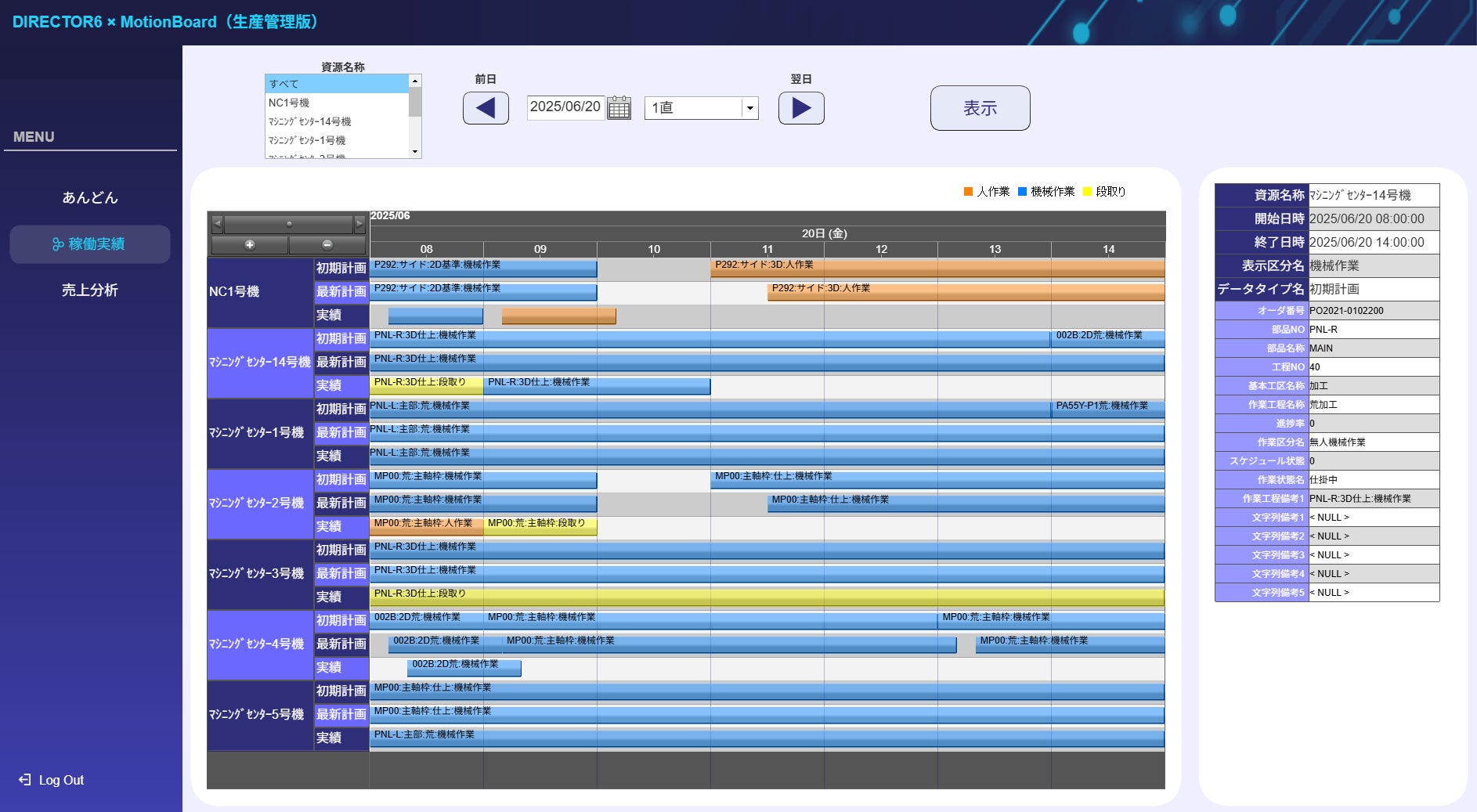This screenshot has height=812, width=1477.
Task: Open the 売上分析 menu item
Action: tap(90, 290)
